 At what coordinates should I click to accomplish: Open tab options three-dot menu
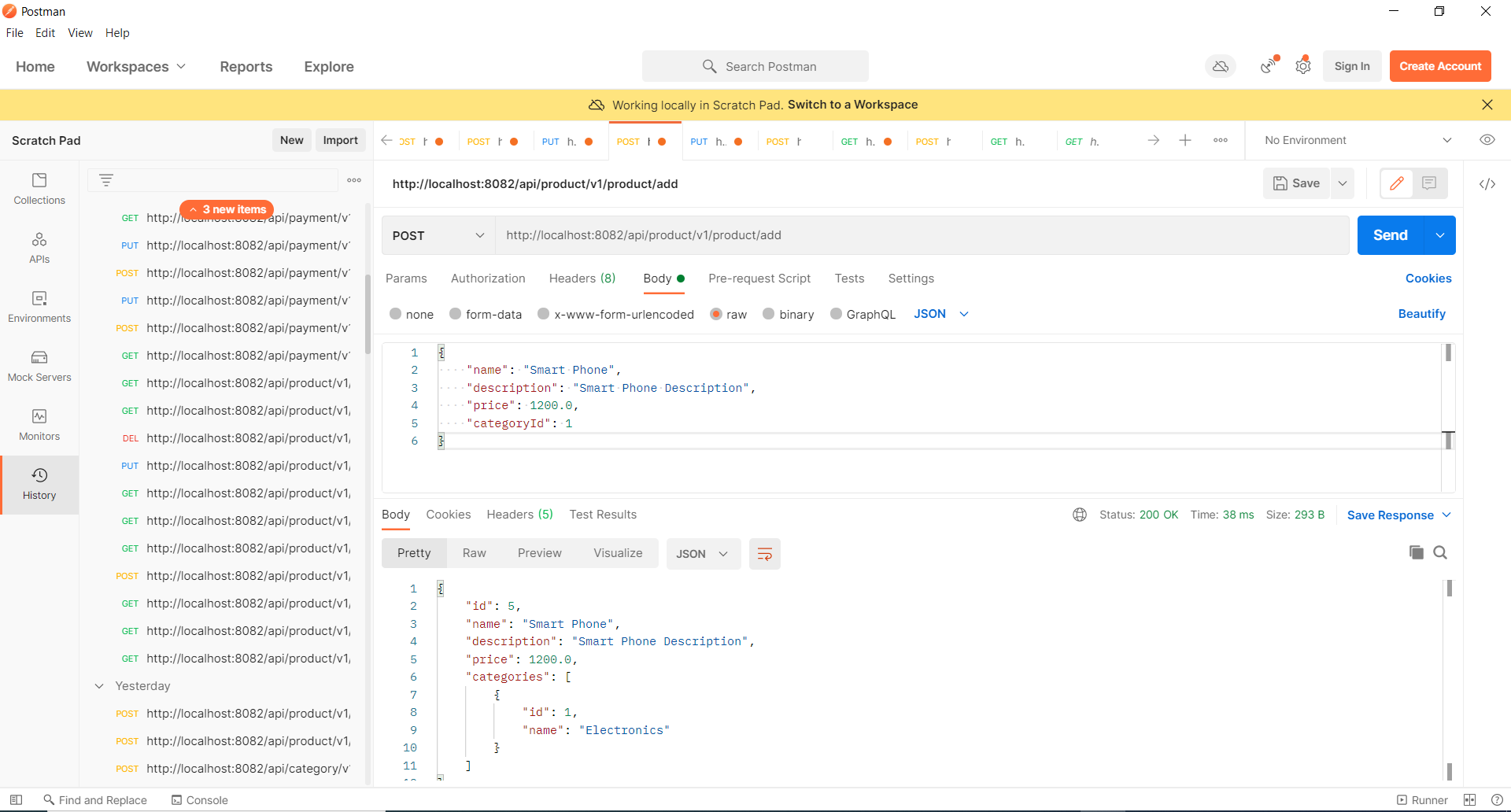(x=1221, y=140)
